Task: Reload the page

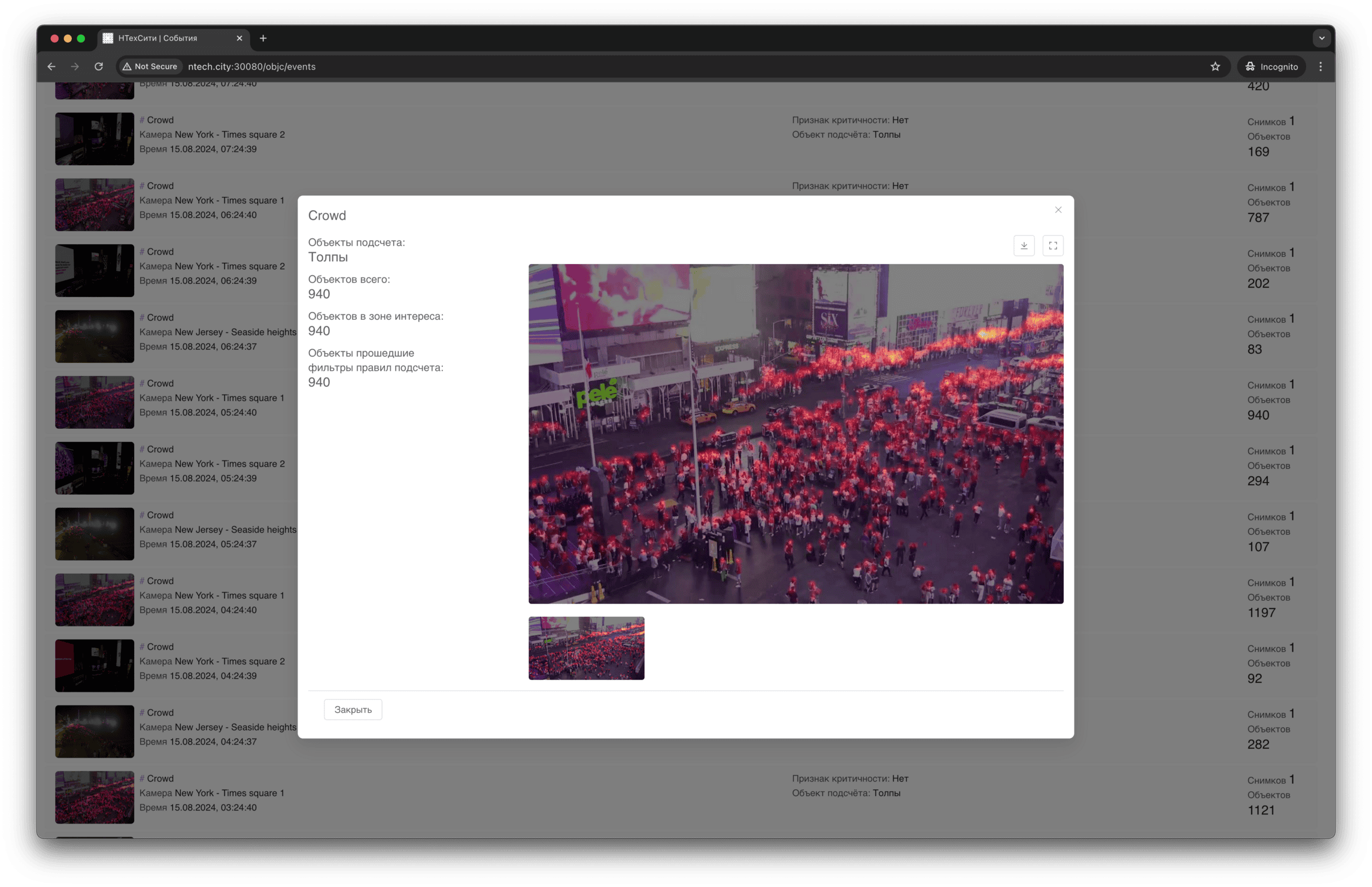Action: click(99, 66)
